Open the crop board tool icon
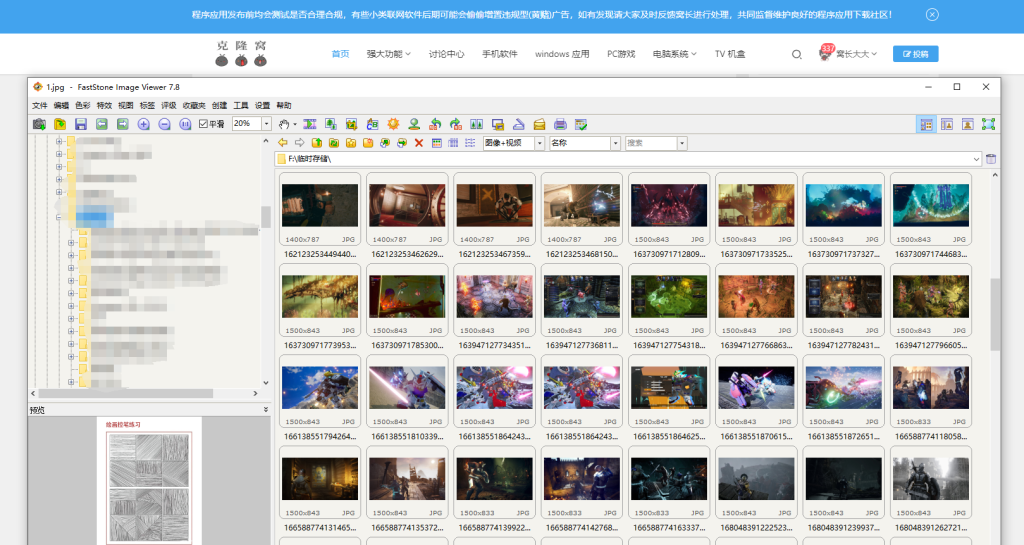This screenshot has height=545, width=1024. [x=352, y=124]
